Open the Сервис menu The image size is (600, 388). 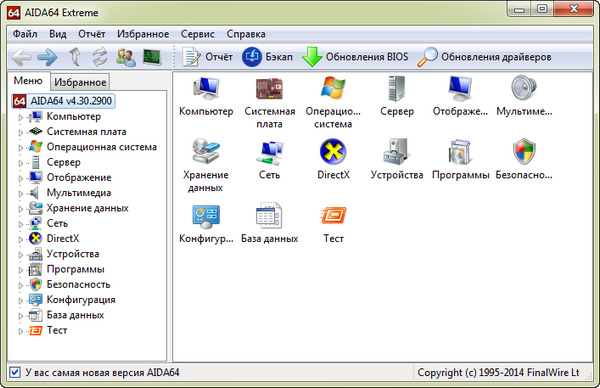tap(197, 34)
